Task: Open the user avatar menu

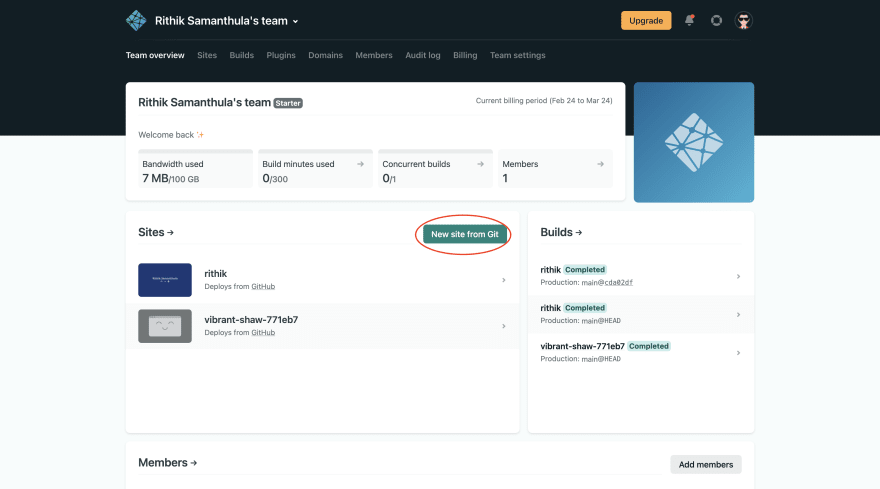Action: [744, 21]
